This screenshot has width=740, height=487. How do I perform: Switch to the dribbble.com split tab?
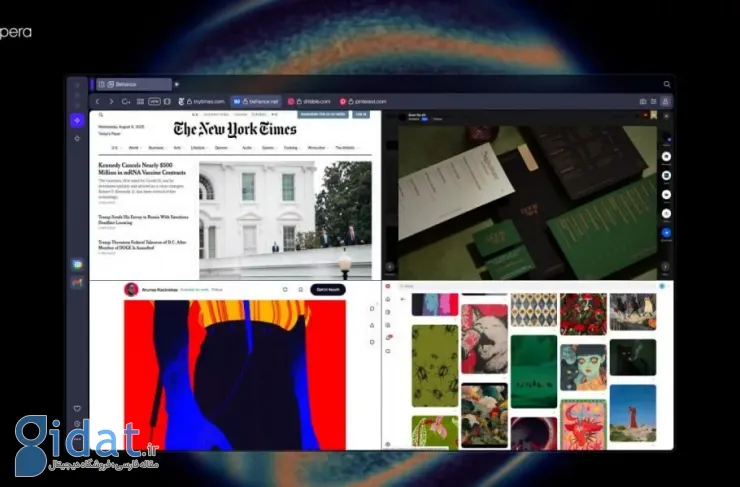(x=310, y=101)
